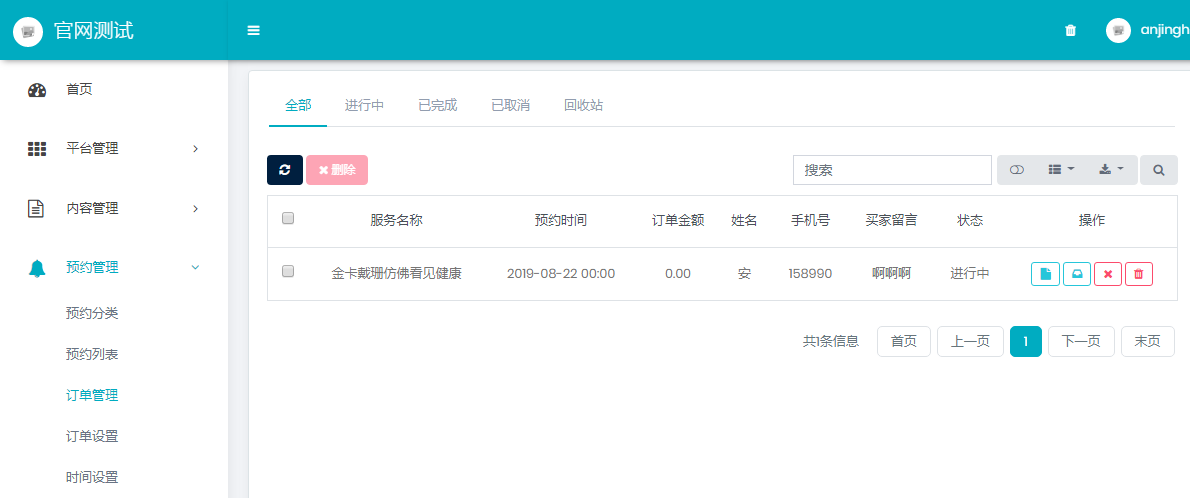Screen dimensions: 1190x498
Task: Click the search magnifier icon button
Action: [1158, 170]
